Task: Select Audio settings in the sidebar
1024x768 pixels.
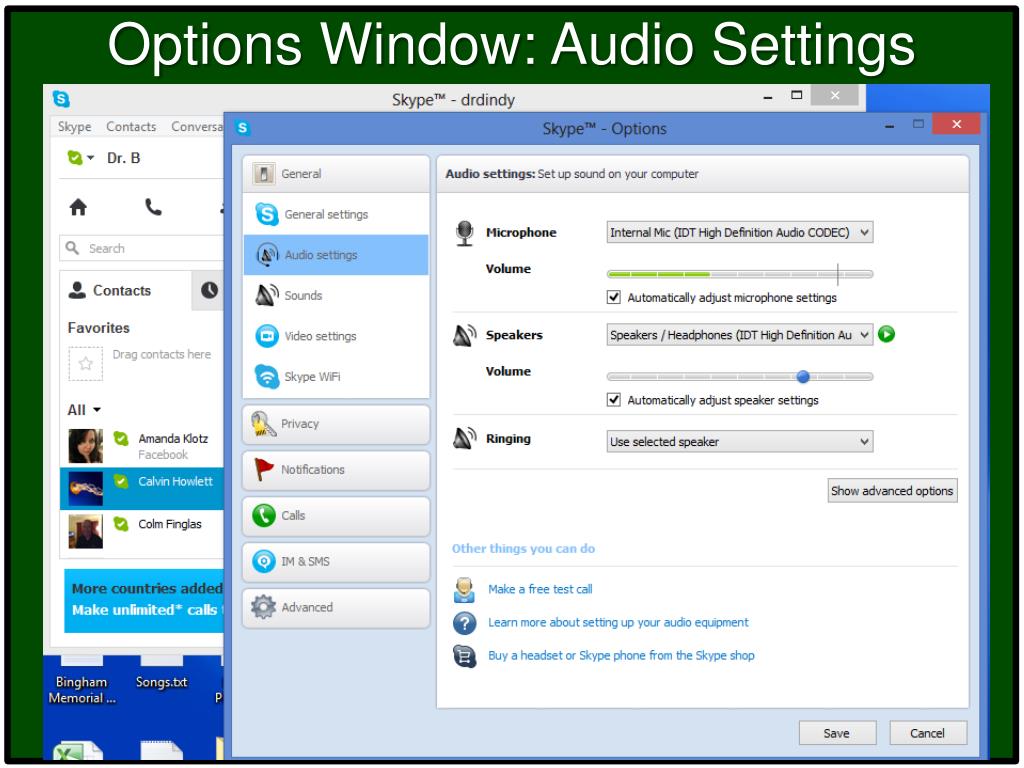Action: point(336,255)
